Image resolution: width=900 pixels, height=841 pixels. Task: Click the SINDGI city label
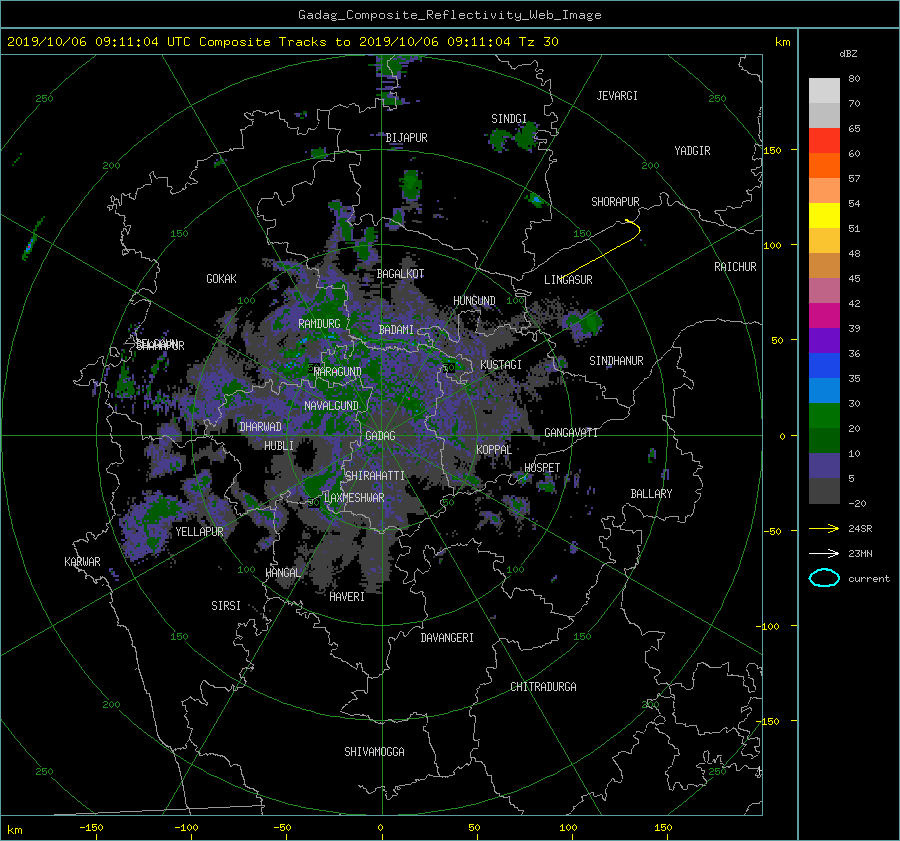coord(509,119)
